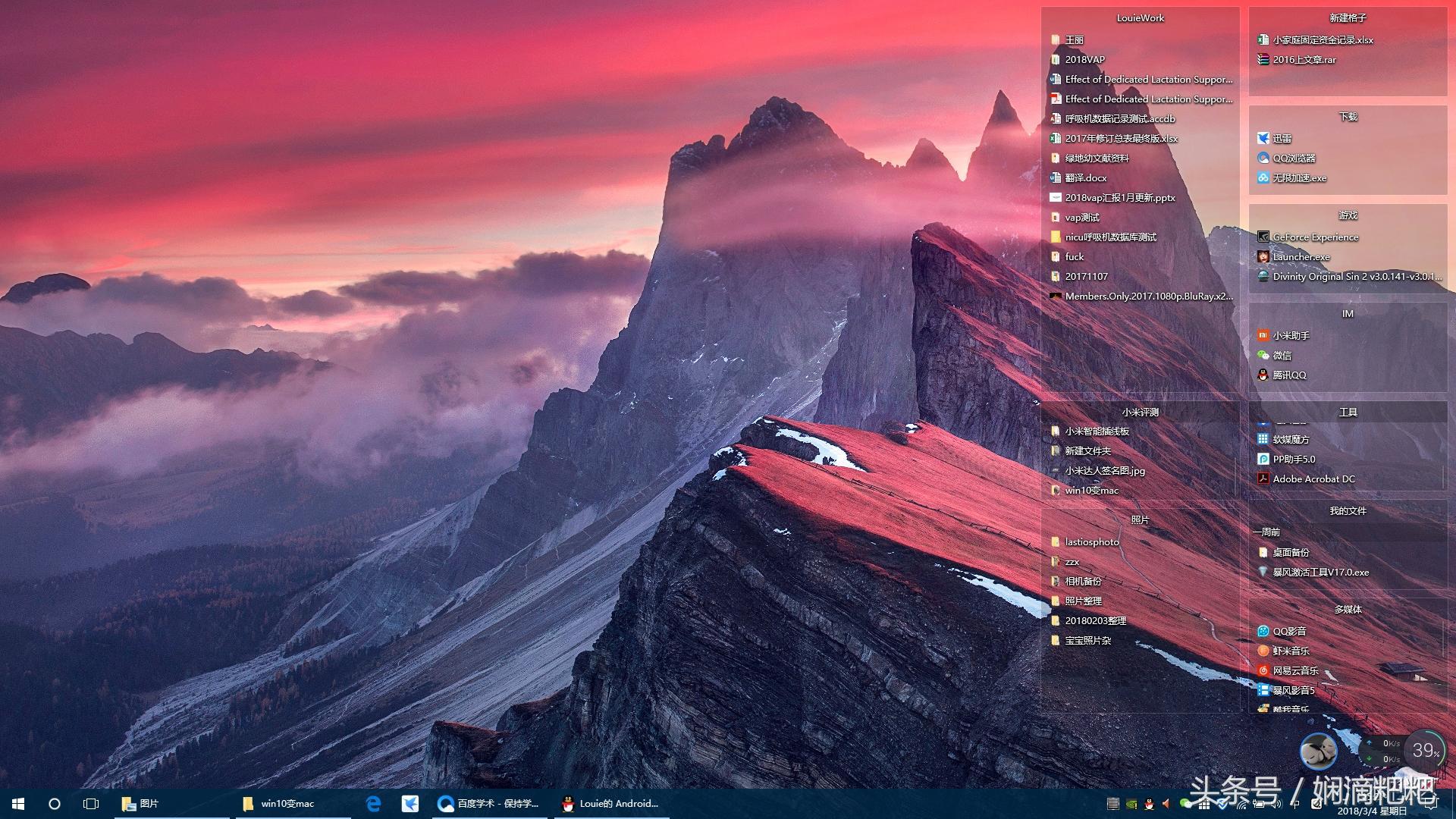1456x819 pixels.
Task: Click the 39% memory usage floating widget
Action: pos(1425,751)
